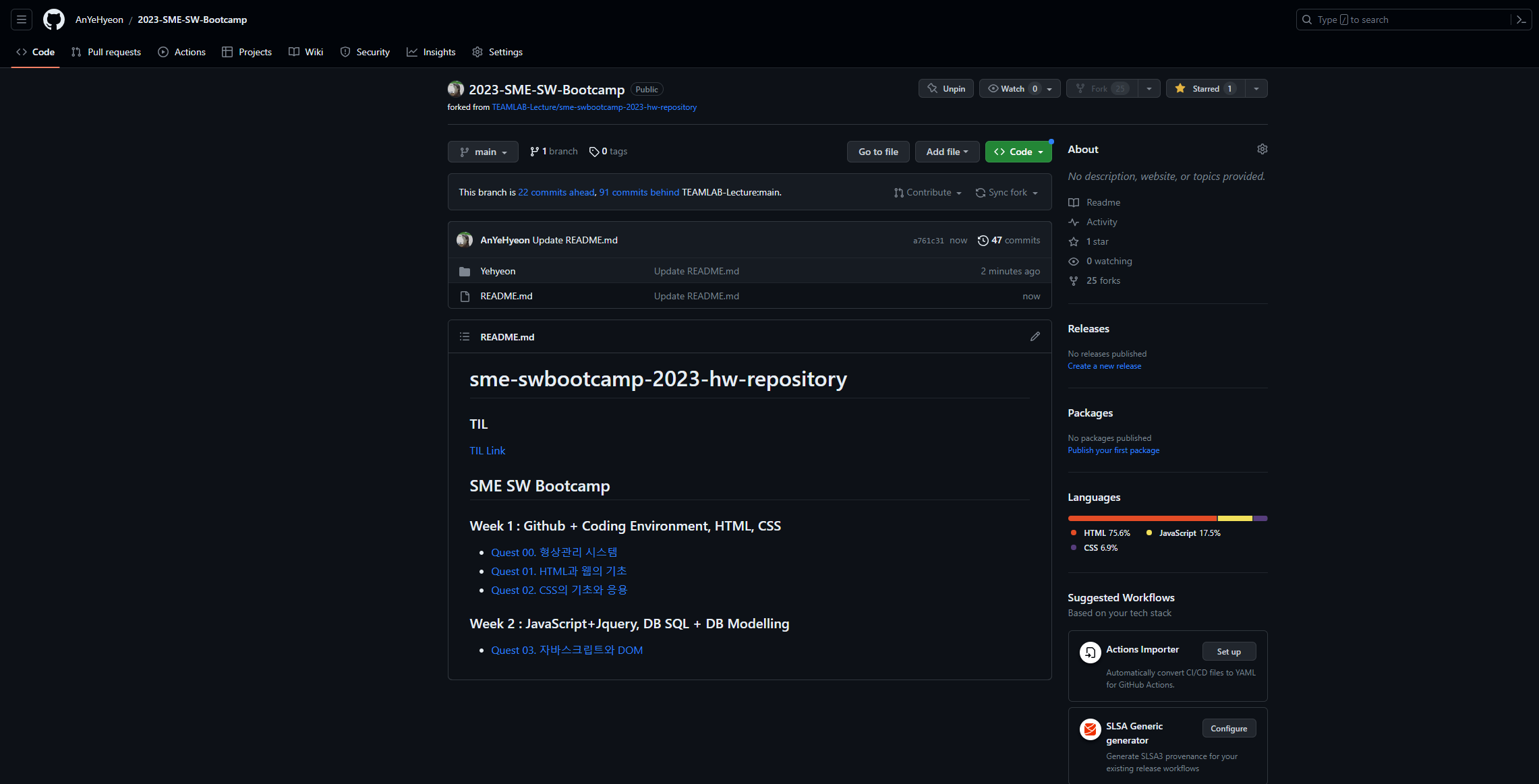Expand the Sync fork dropdown
Screen dimensions: 1539x784
tap(1007, 192)
